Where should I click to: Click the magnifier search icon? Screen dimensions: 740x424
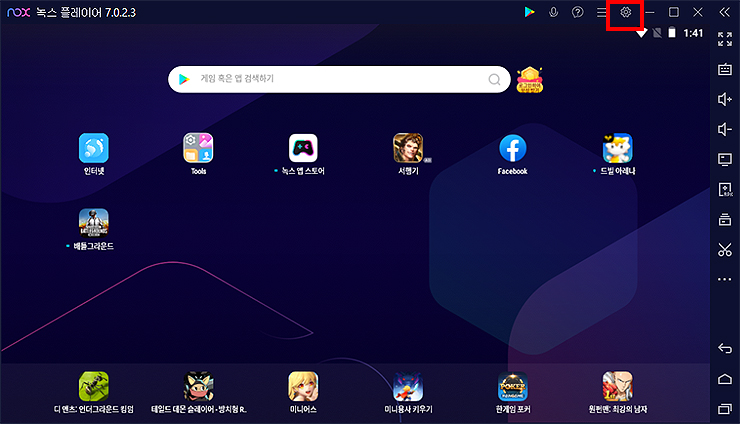point(494,79)
